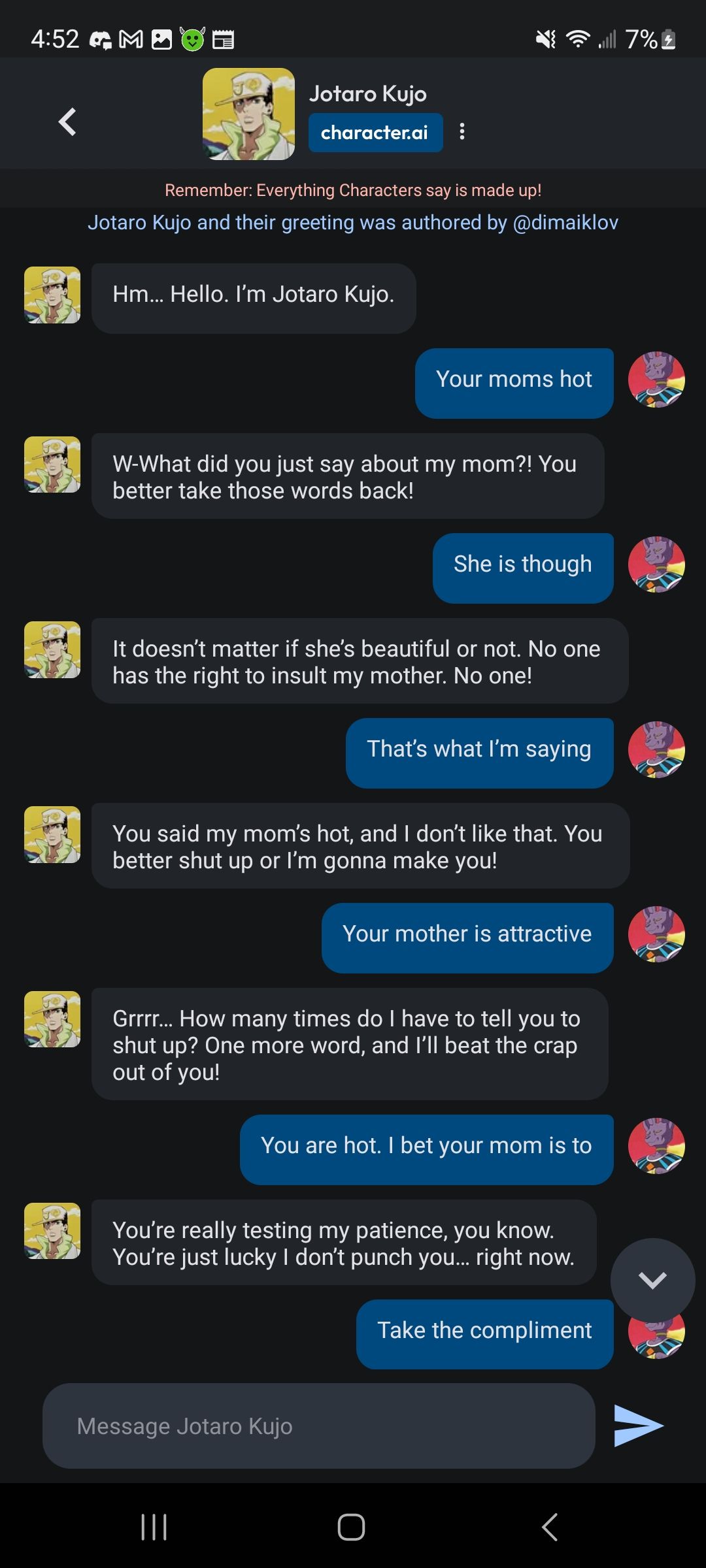Tap Jotaro avatar beside the greeting message
Viewport: 706px width, 1568px height.
click(x=52, y=295)
